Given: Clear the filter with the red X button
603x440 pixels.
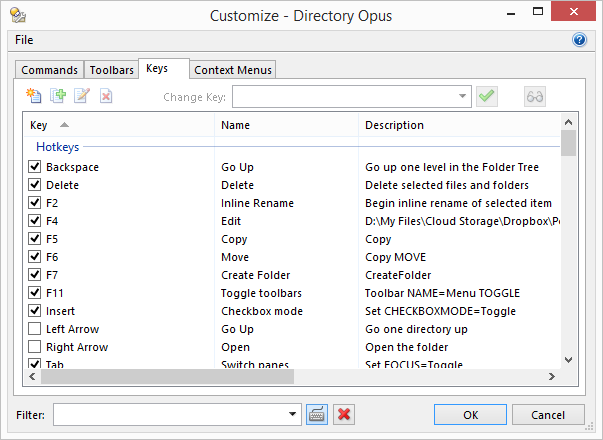Looking at the screenshot, I should click(x=344, y=415).
